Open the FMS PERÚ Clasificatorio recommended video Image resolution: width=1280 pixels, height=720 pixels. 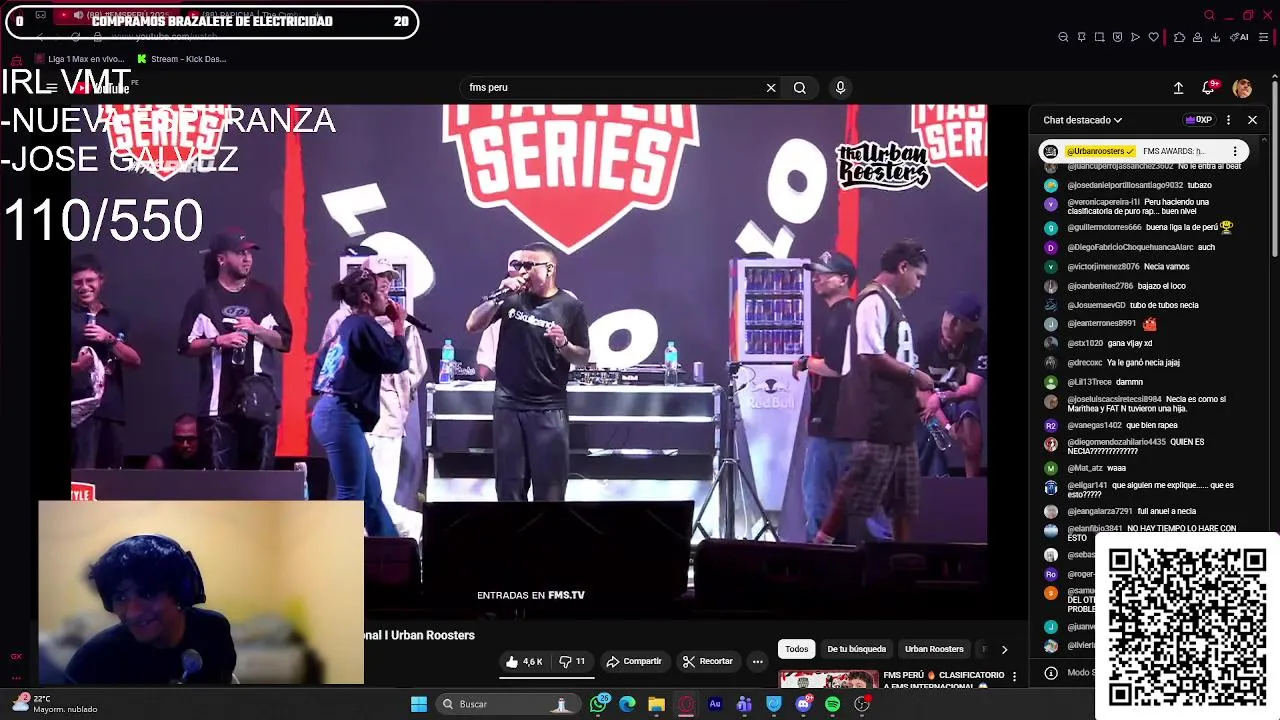pos(892,680)
